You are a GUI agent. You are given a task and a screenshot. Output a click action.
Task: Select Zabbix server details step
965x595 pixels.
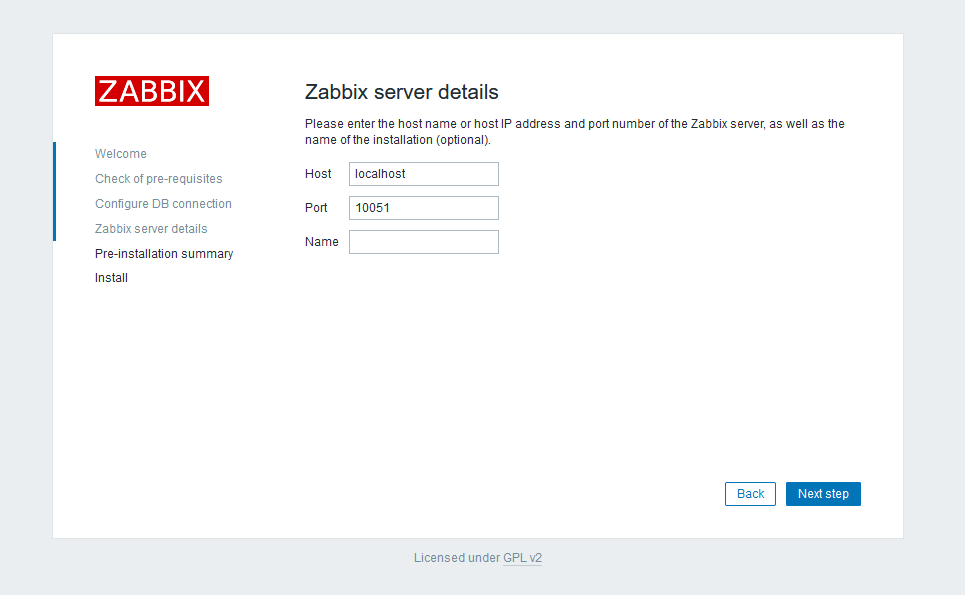(x=151, y=229)
